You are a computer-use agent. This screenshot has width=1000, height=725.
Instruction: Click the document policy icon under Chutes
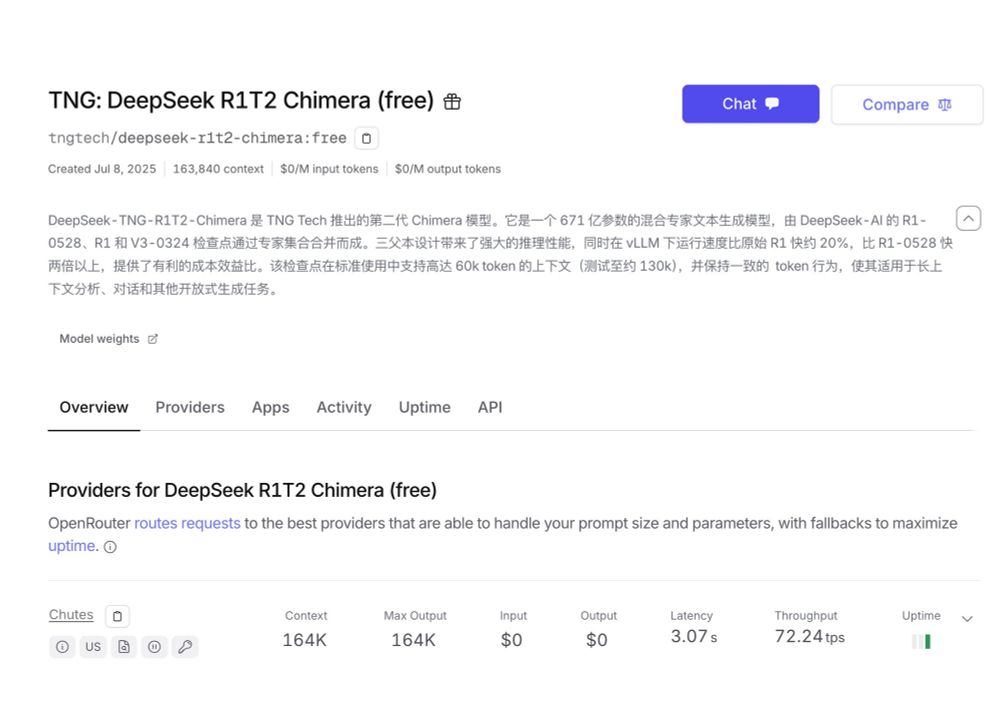(x=124, y=647)
